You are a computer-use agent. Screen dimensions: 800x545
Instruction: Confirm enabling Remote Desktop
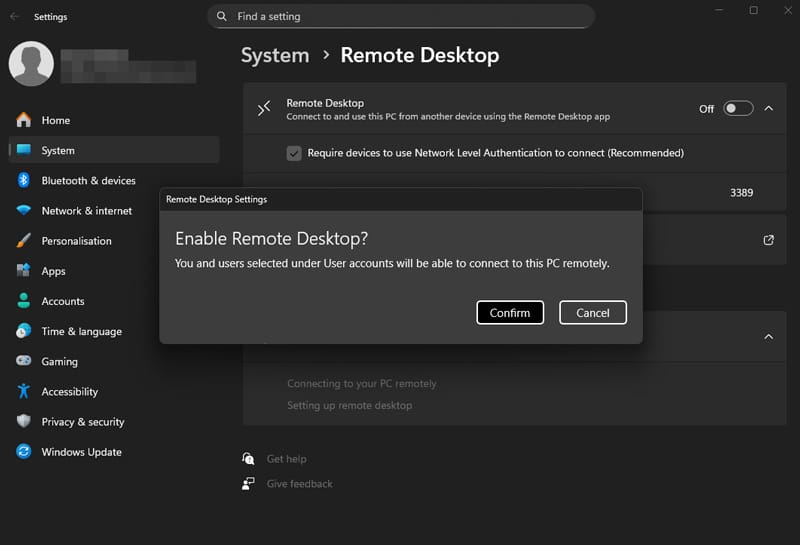(x=510, y=313)
